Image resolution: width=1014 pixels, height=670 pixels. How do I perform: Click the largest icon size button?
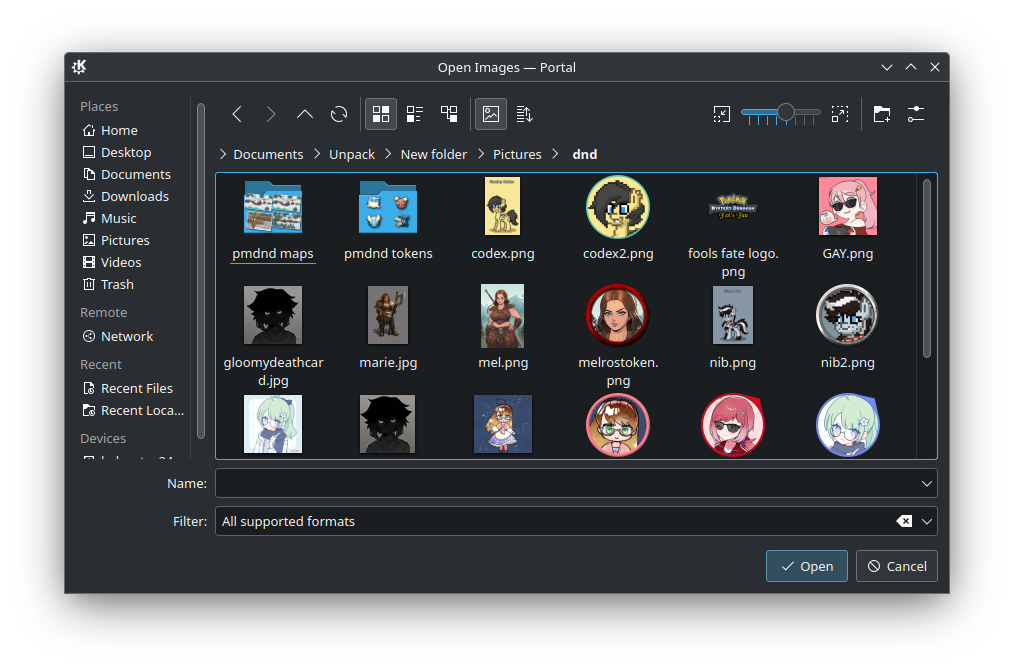(840, 114)
